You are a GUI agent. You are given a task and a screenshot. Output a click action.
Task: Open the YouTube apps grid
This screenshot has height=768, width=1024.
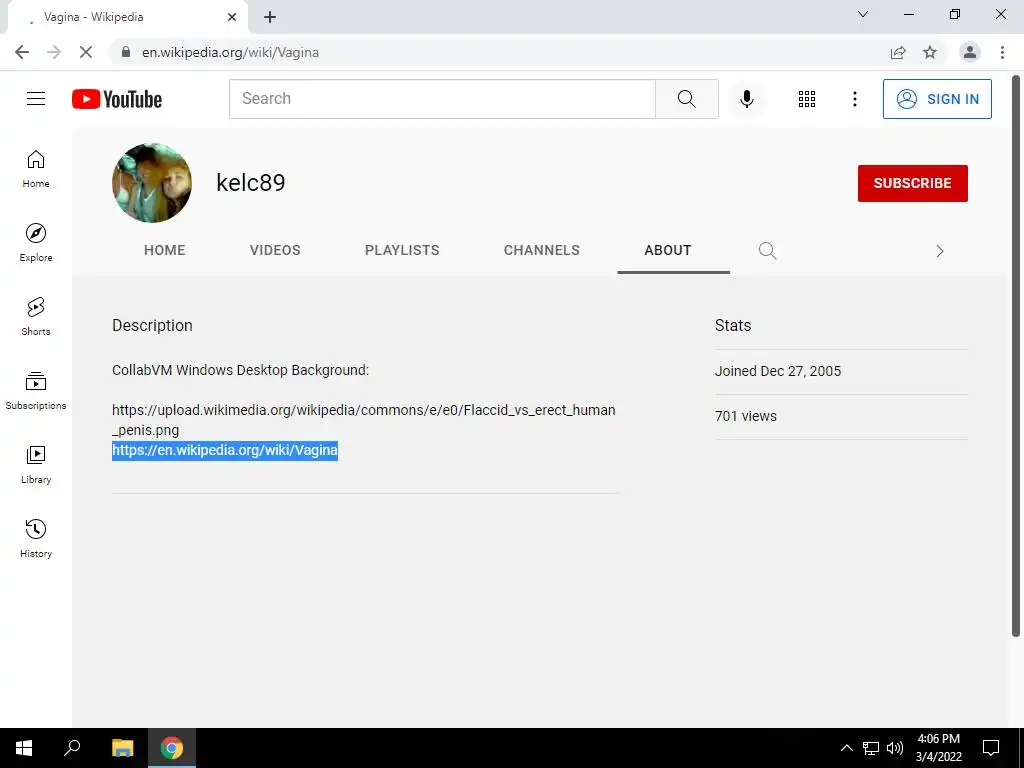807,99
